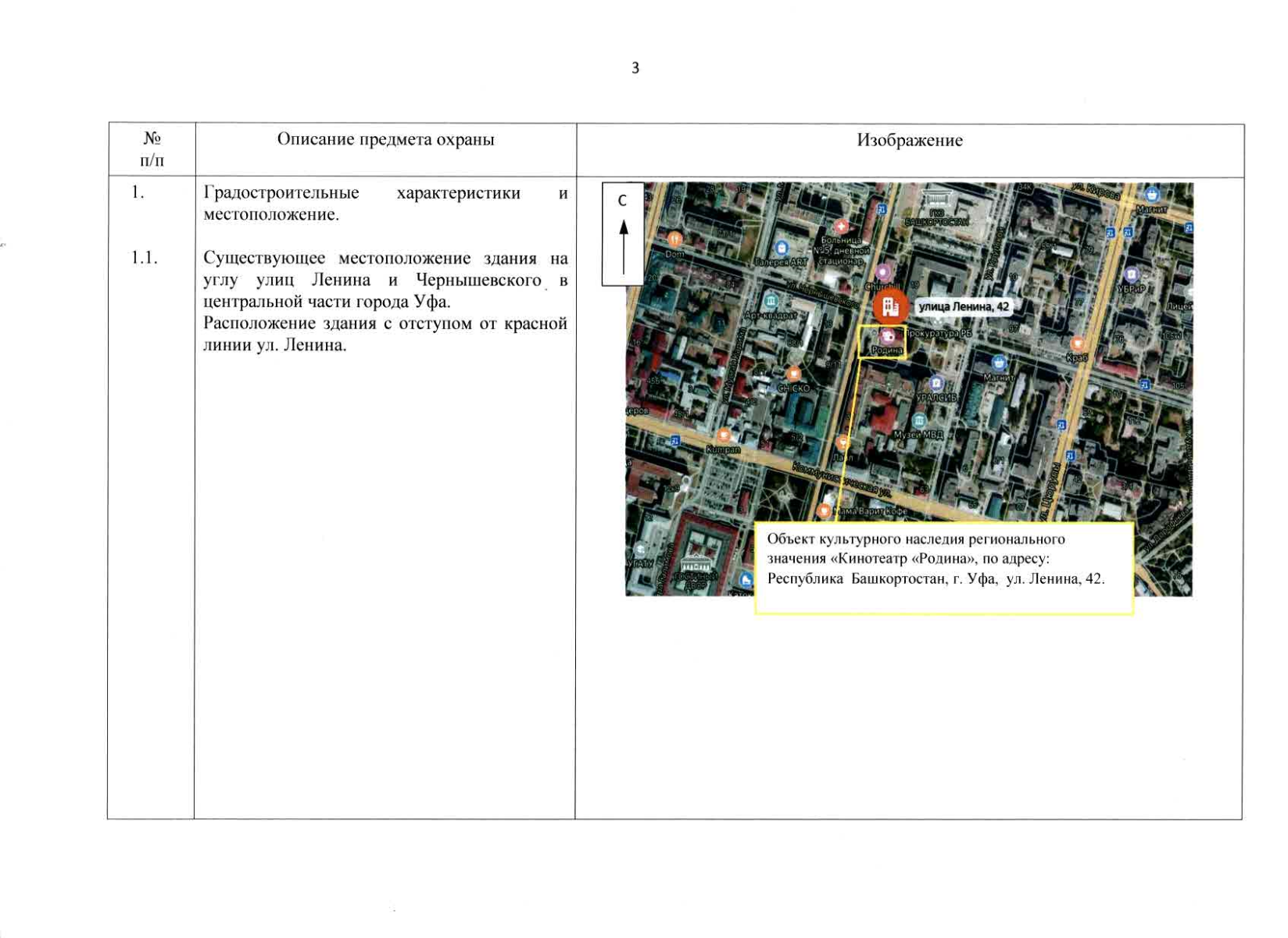Select the 'ул. Чернышевского' street label
1288x938 pixels.
click(x=821, y=293)
